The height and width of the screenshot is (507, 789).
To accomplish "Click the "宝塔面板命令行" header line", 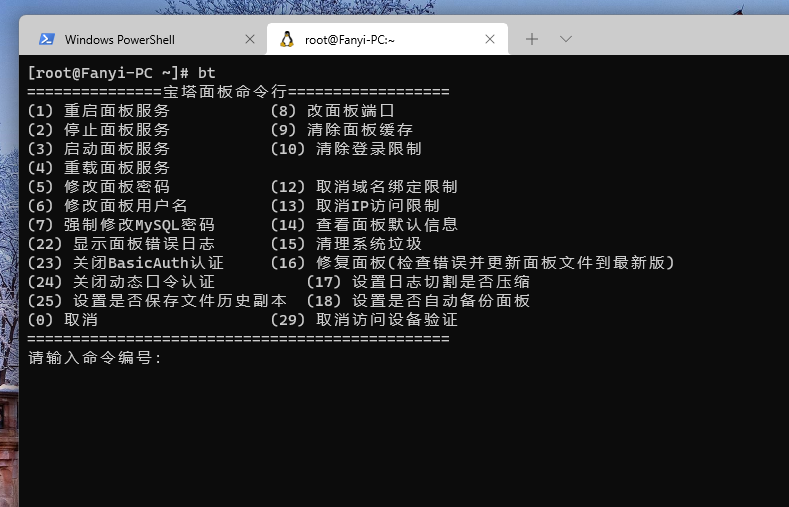I will coord(239,92).
